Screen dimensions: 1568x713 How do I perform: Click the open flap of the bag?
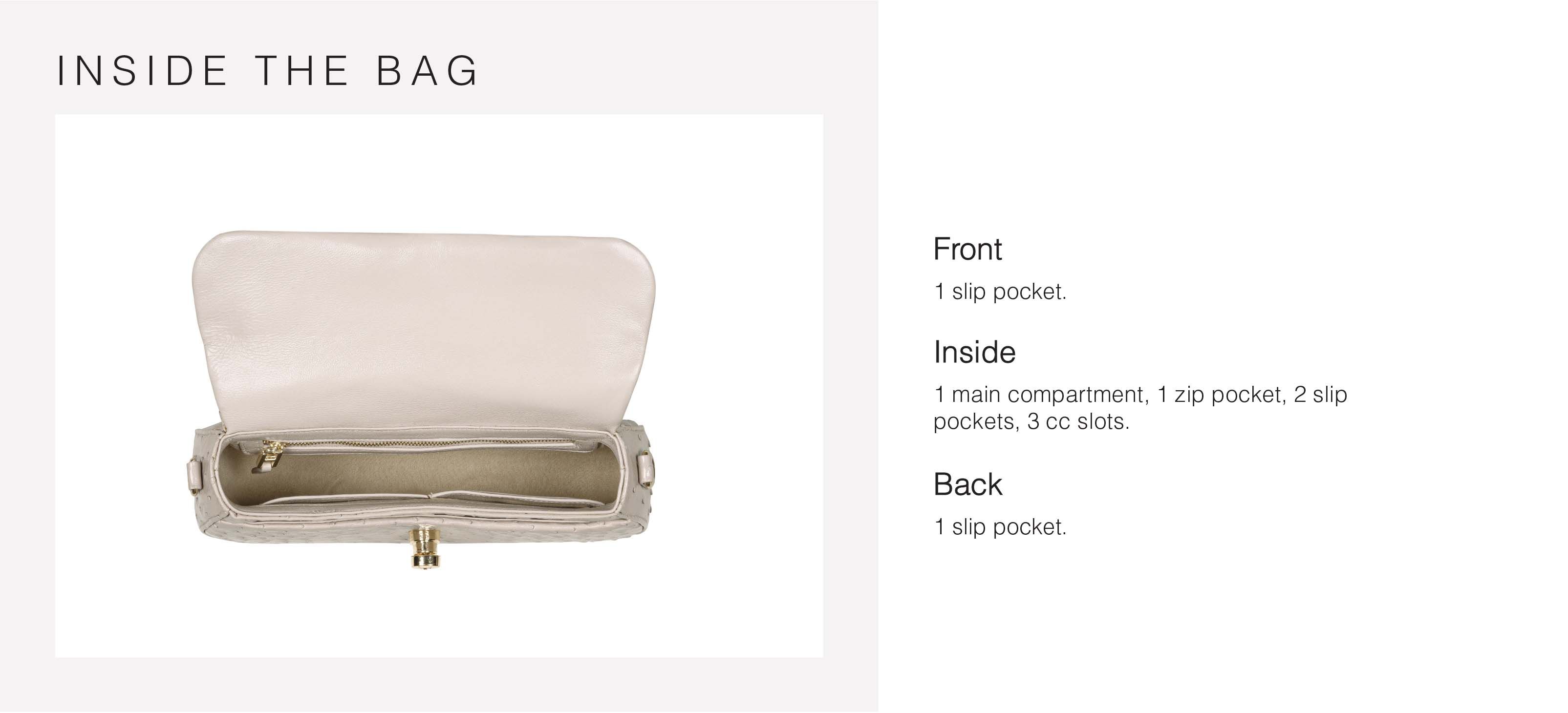point(423,329)
